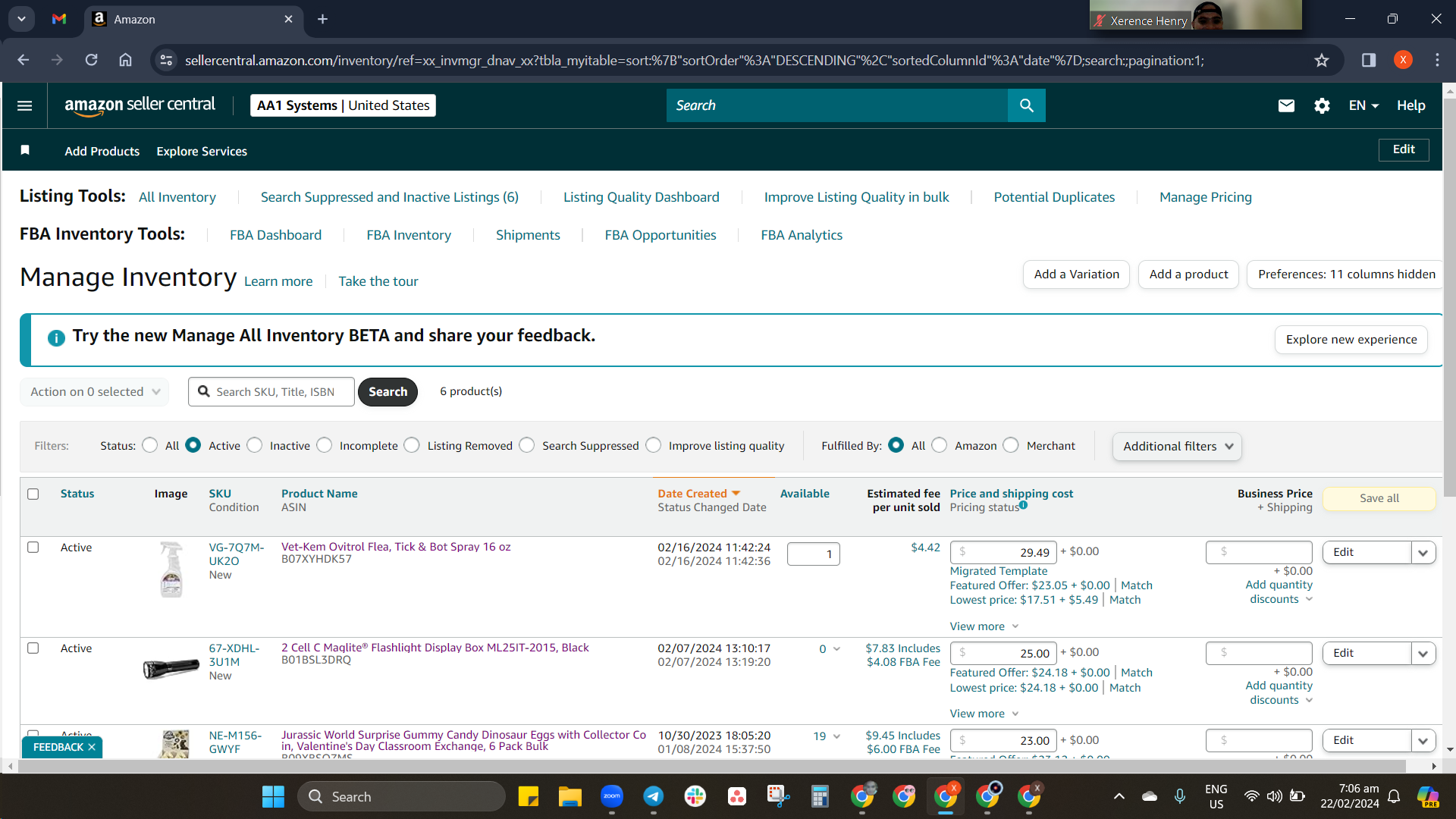The height and width of the screenshot is (819, 1456).
Task: Click the Amazon Seller Central logo
Action: 140,105
